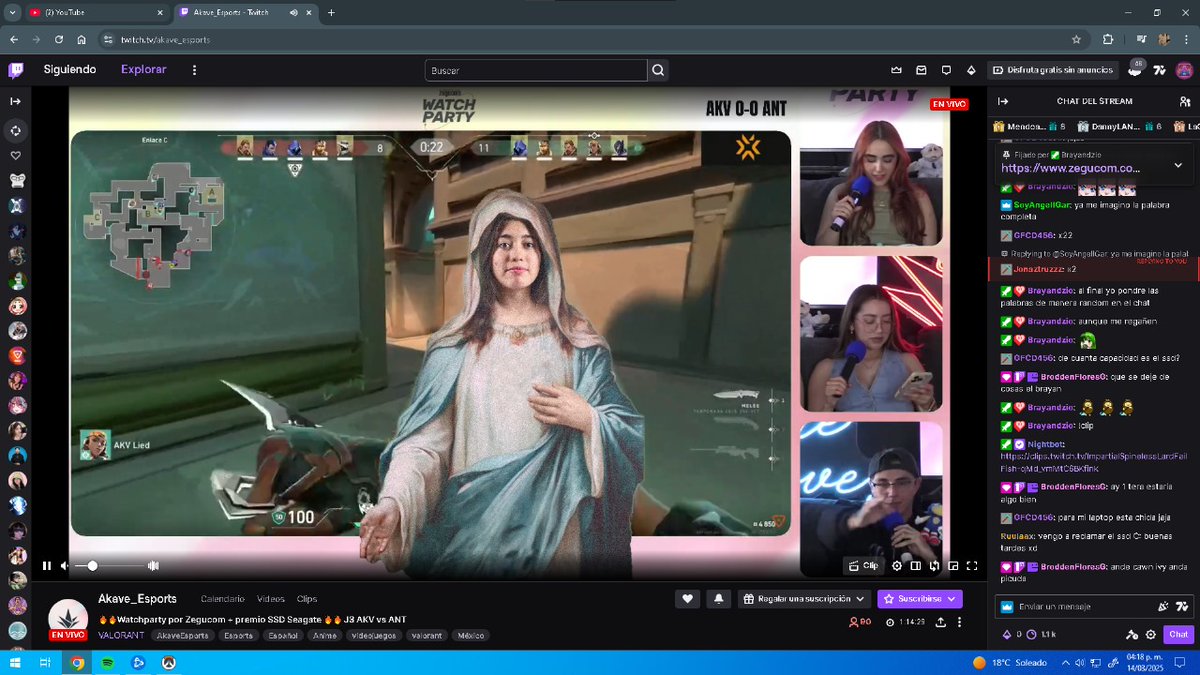This screenshot has height=675, width=1200.
Task: Send message with the Chat button
Action: [x=1179, y=634]
